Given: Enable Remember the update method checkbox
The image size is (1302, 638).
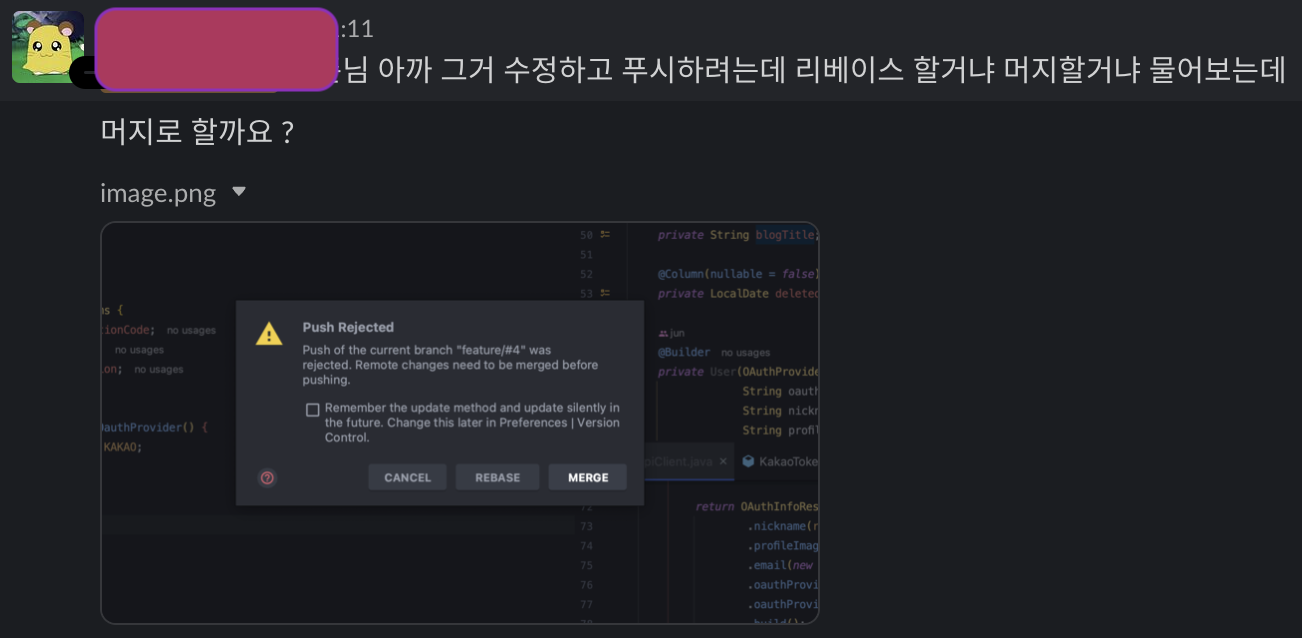Looking at the screenshot, I should (x=313, y=409).
